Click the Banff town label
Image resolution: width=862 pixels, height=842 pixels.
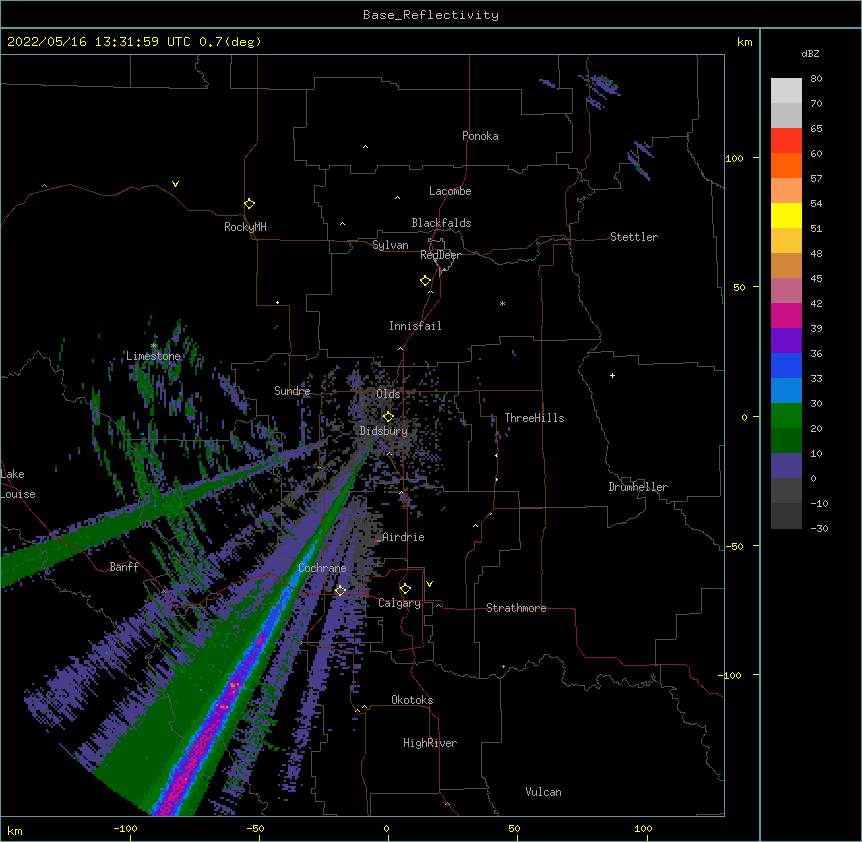[124, 567]
